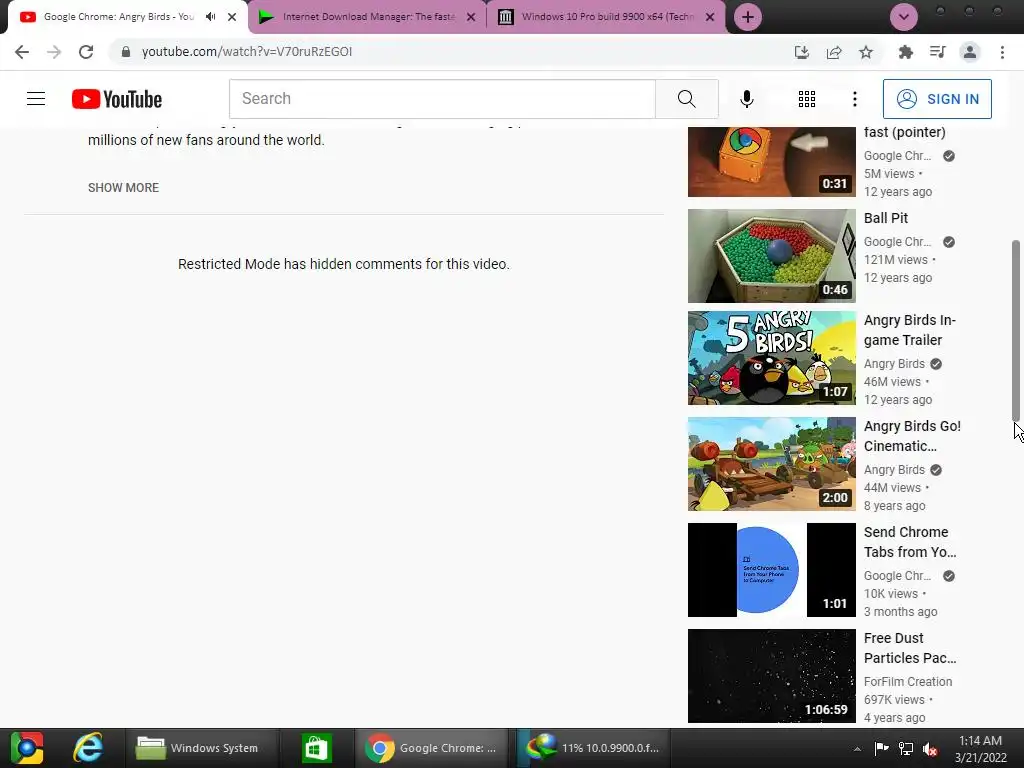Close the Windows 10 Pro build tab
Viewport: 1024px width, 768px height.
pyautogui.click(x=710, y=17)
